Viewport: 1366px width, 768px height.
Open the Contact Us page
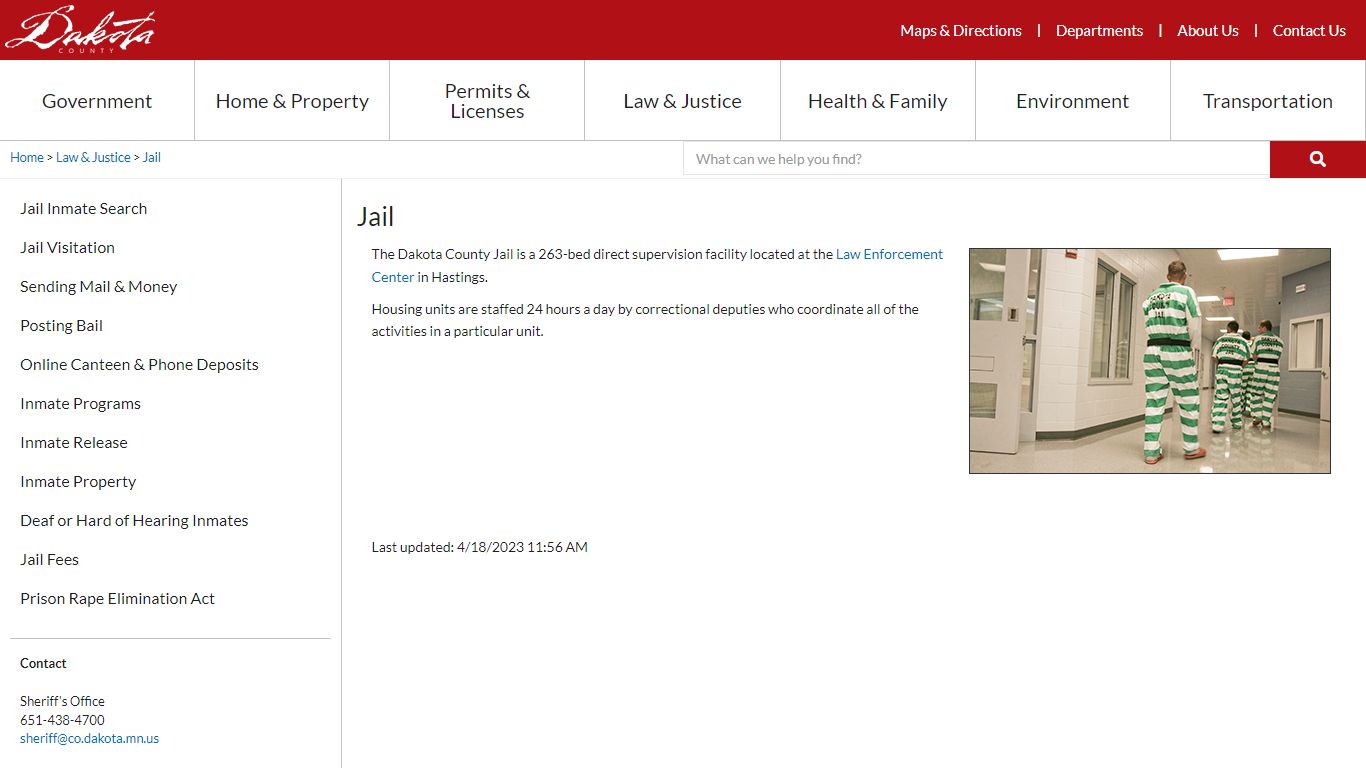(x=1308, y=31)
